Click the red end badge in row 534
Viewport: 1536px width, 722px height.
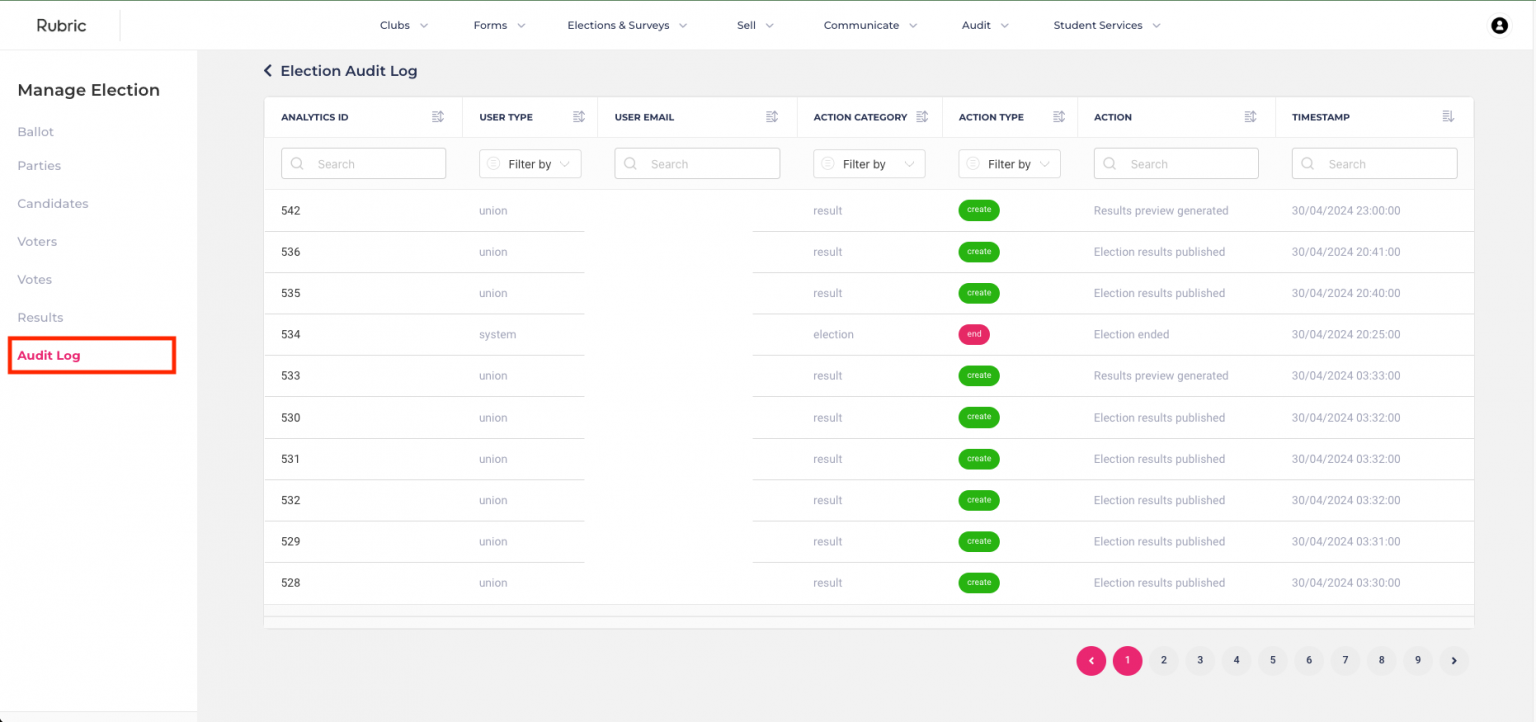coord(974,334)
